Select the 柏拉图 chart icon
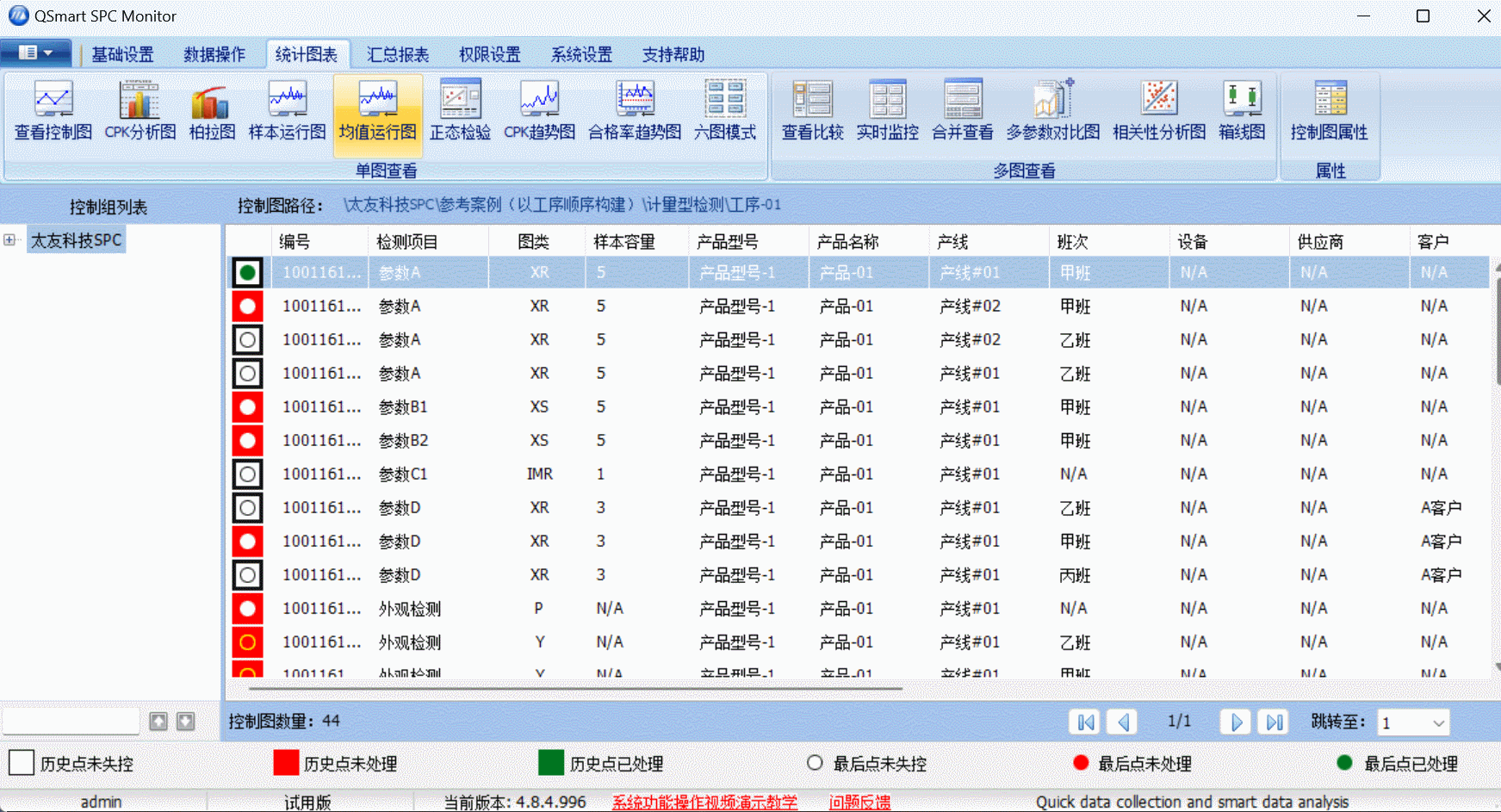The image size is (1501, 812). click(209, 110)
